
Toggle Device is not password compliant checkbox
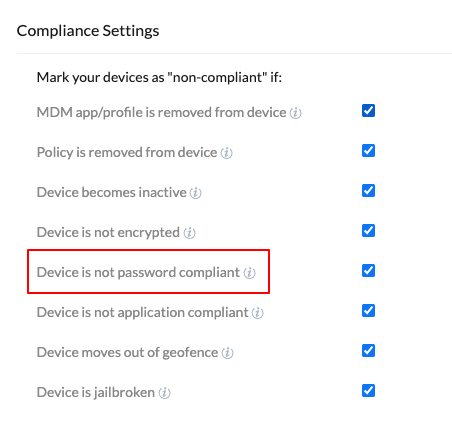(368, 271)
